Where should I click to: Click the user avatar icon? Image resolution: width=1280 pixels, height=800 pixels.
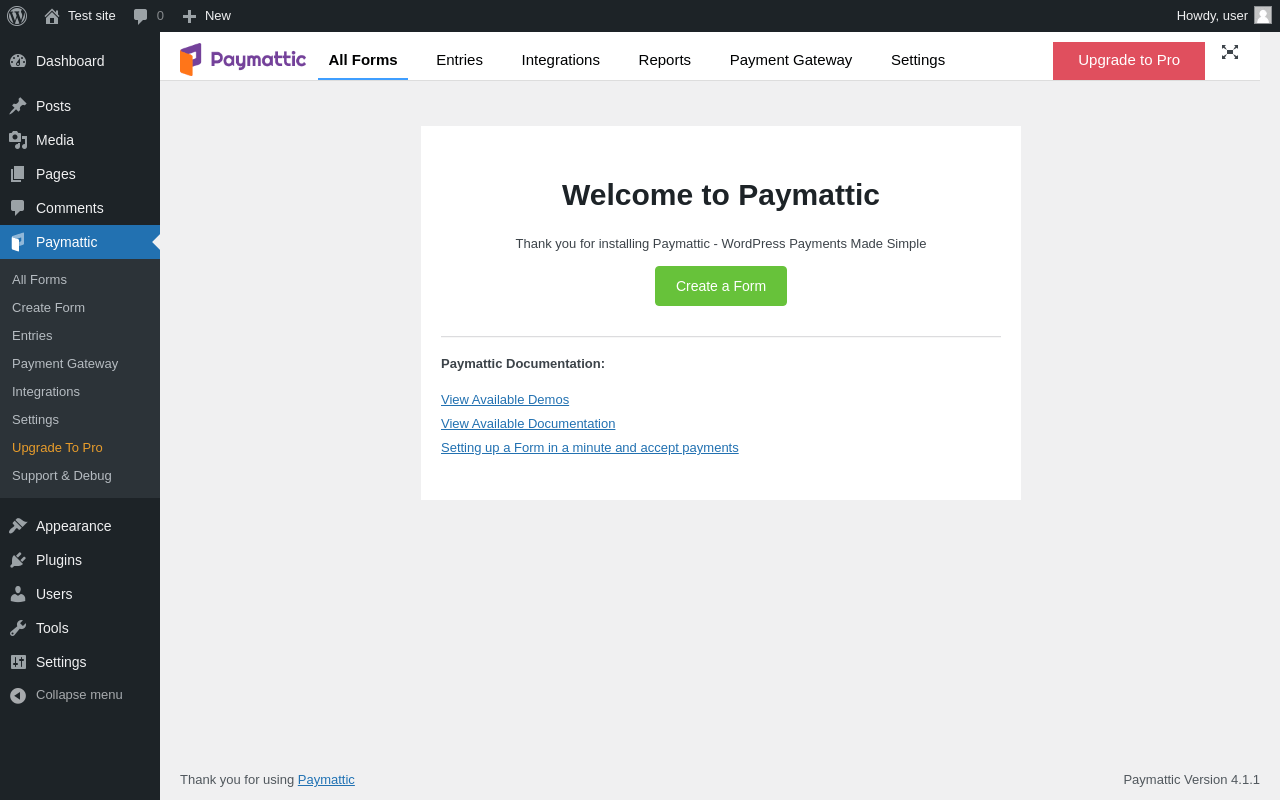[x=1263, y=15]
